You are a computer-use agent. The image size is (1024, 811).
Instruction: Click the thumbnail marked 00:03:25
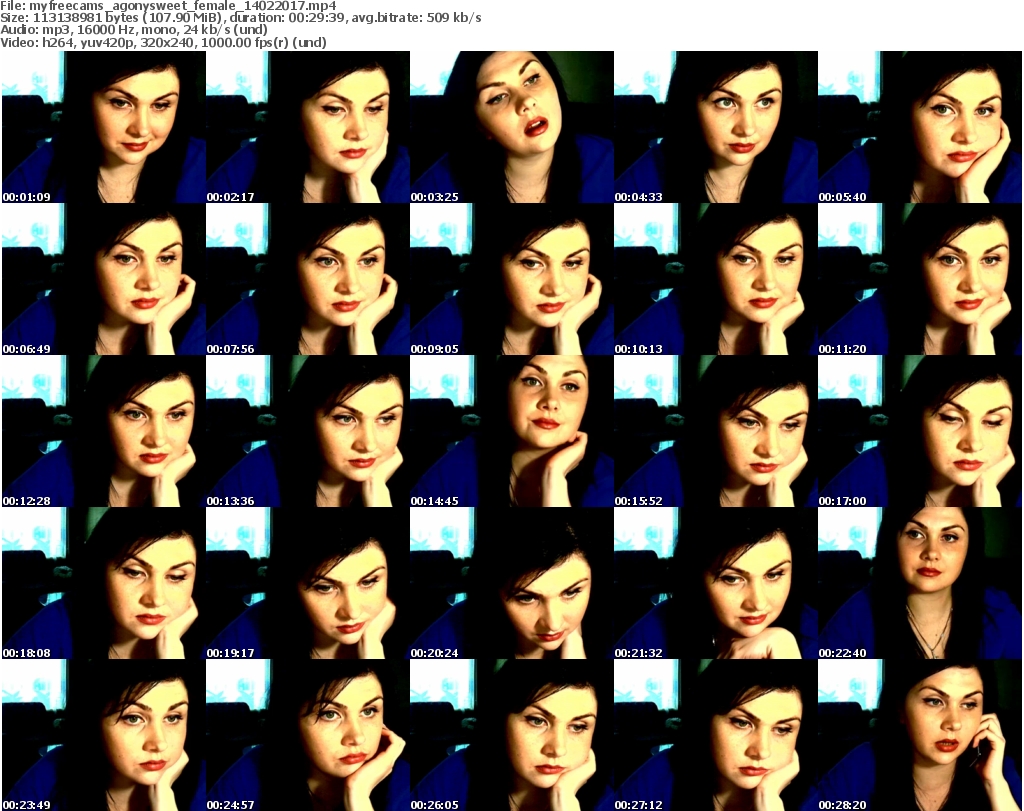(x=512, y=127)
